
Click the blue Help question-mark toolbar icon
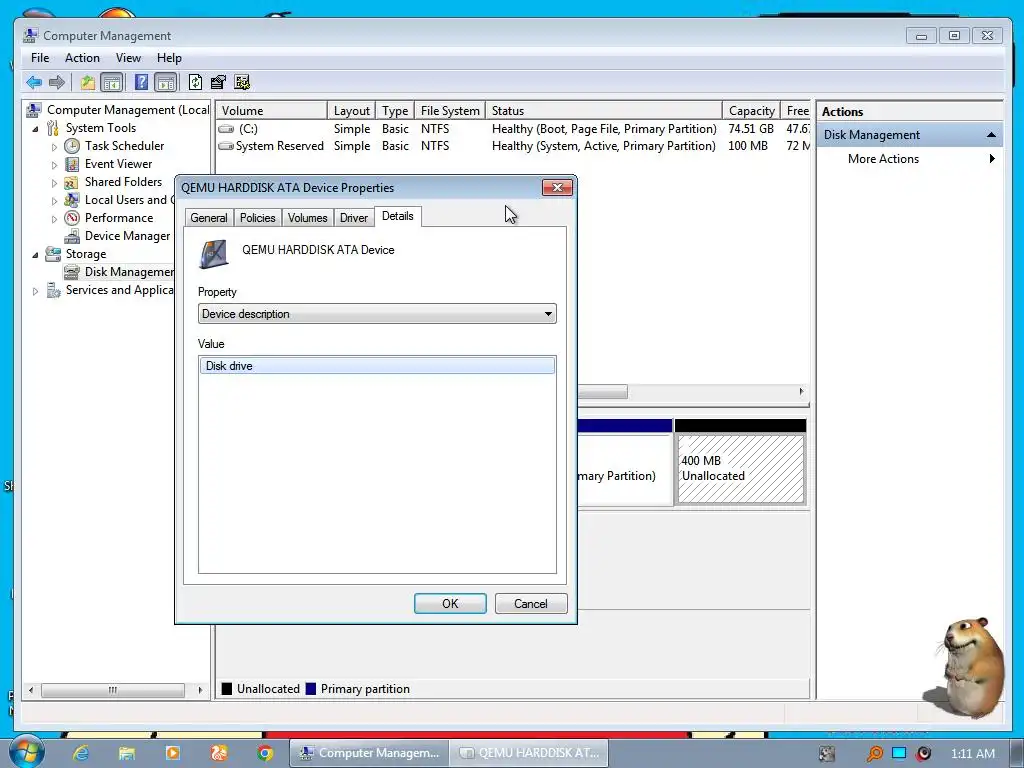click(x=141, y=82)
